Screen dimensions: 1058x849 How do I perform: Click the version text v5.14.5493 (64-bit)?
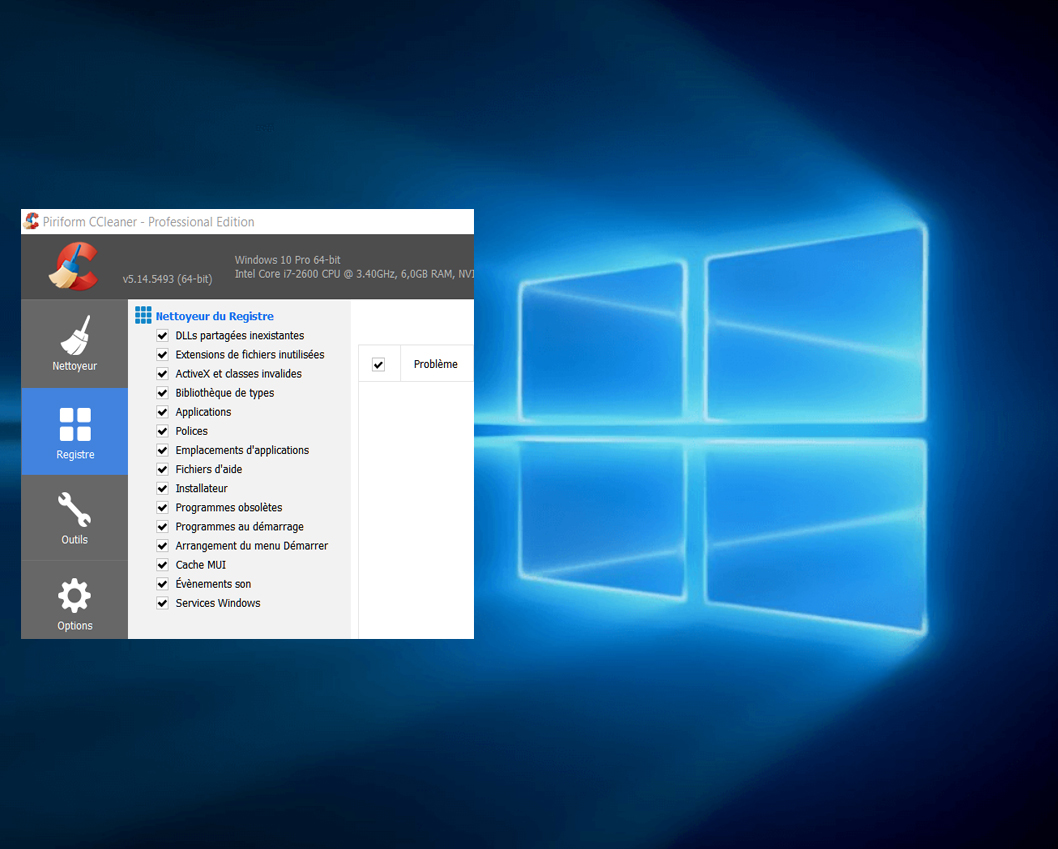coord(167,279)
